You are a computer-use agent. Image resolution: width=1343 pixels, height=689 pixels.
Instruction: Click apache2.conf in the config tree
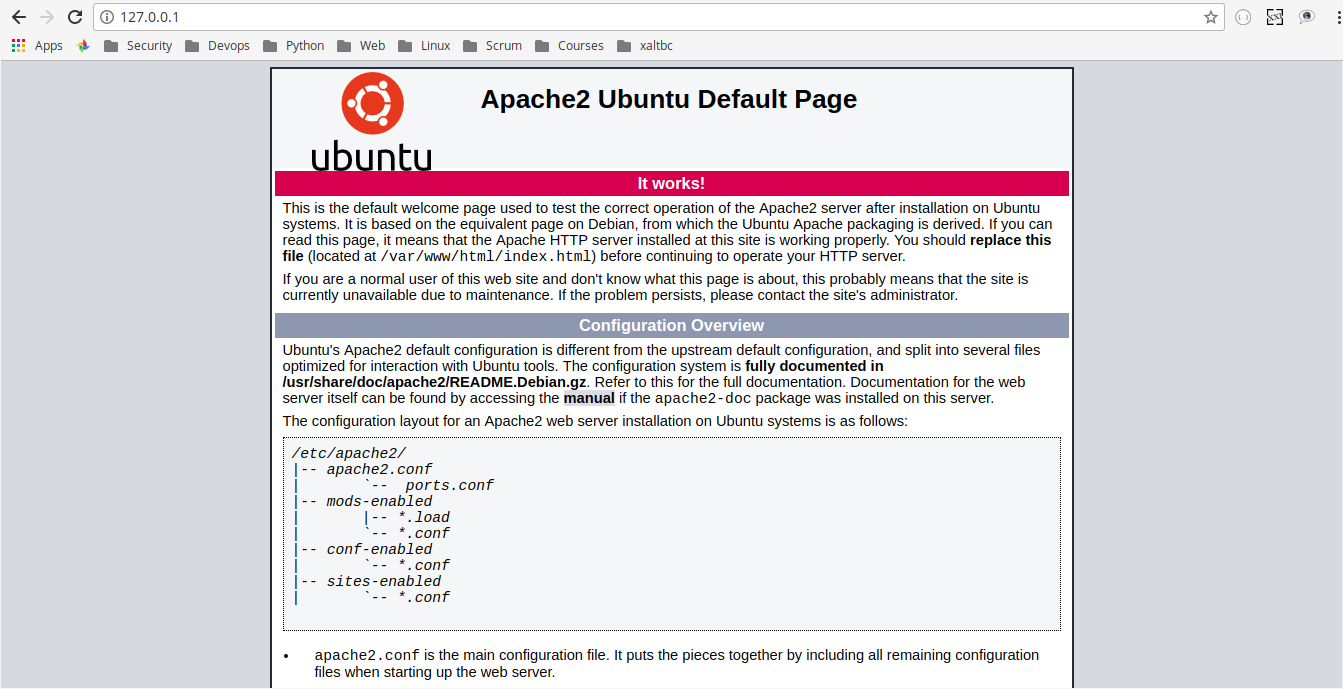pyautogui.click(x=379, y=469)
